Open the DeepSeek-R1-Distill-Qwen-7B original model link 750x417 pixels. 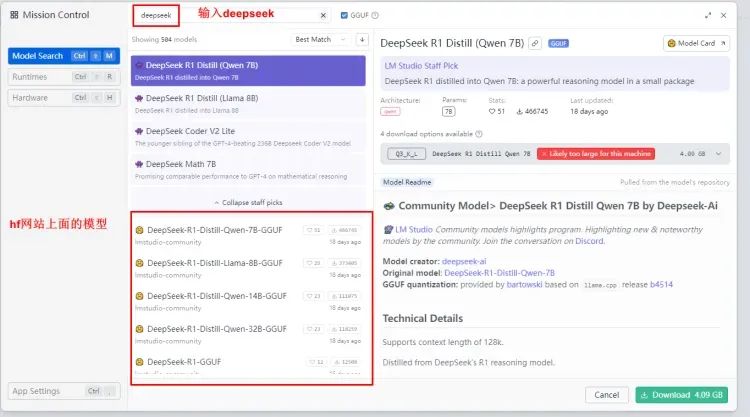(x=499, y=273)
